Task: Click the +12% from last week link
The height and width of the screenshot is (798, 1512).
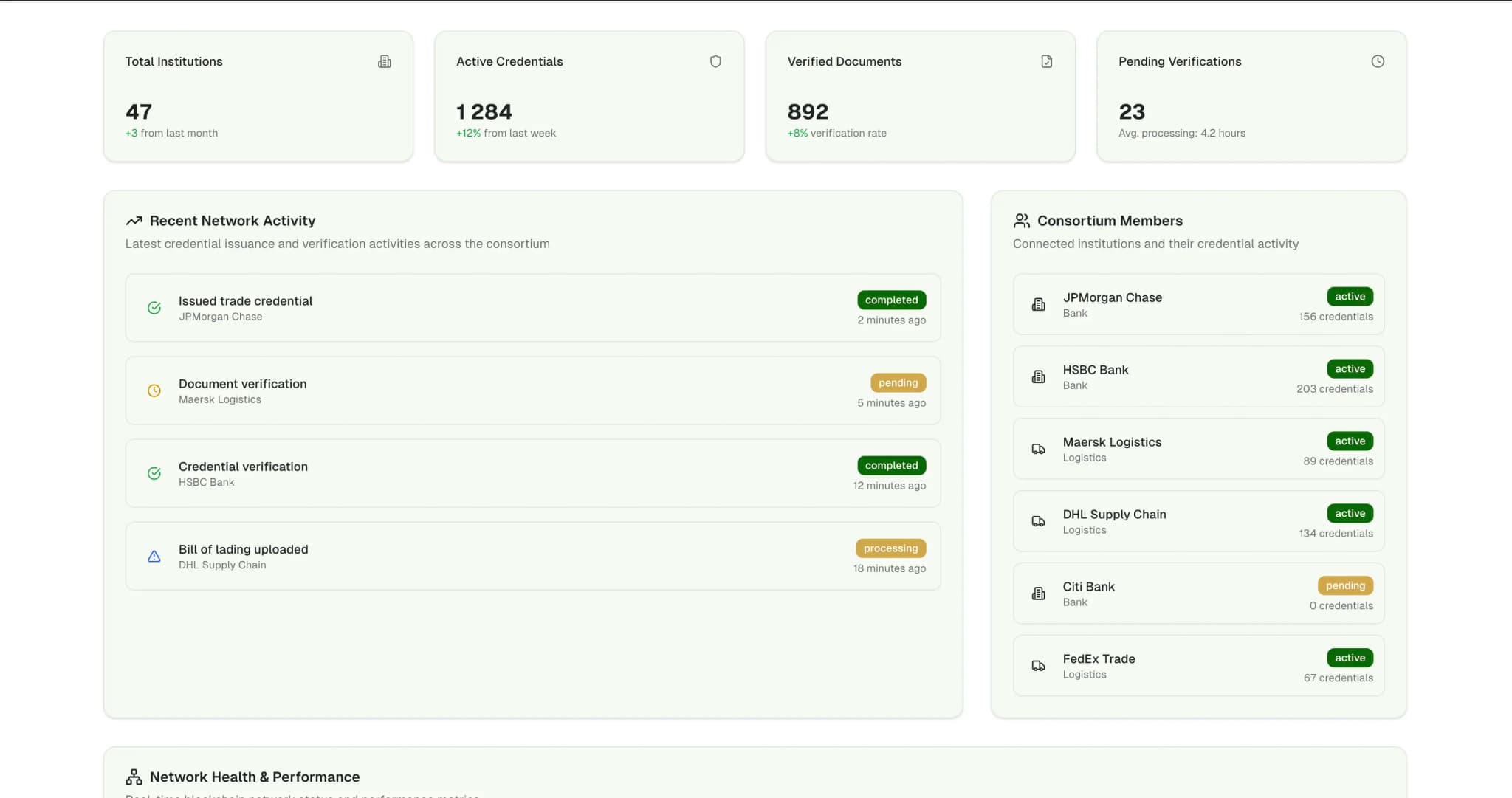Action: (x=505, y=133)
